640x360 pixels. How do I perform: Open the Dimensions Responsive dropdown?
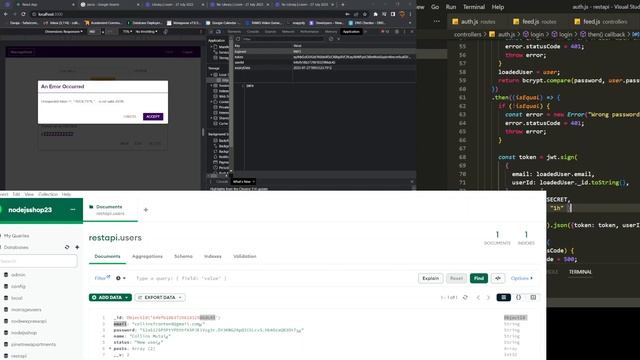64,31
